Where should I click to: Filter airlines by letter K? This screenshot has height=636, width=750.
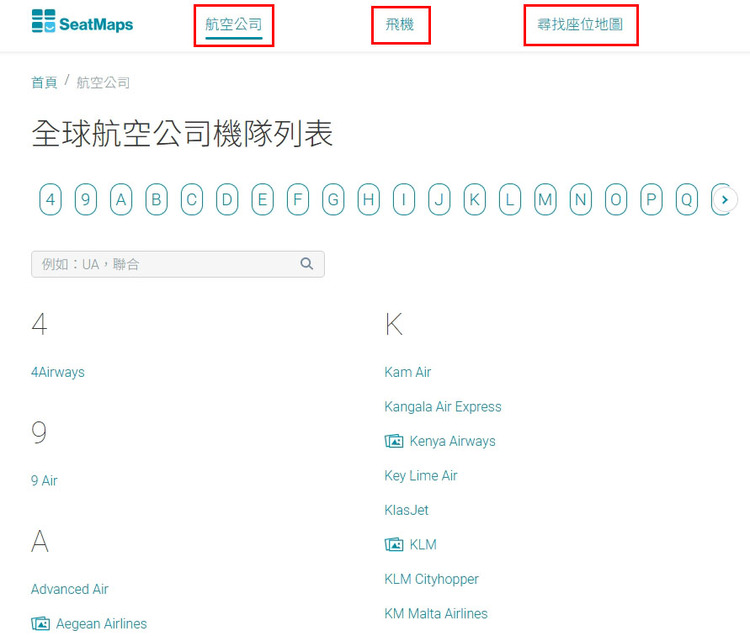pyautogui.click(x=475, y=199)
